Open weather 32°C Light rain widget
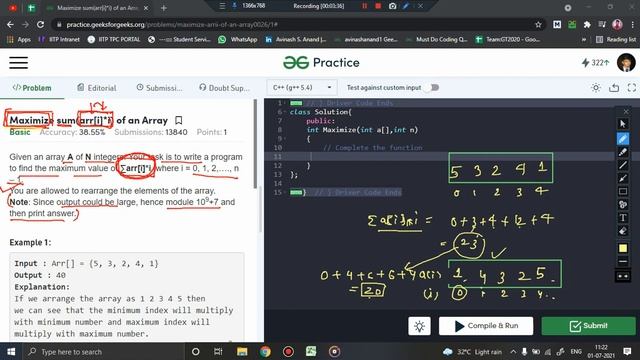640x360 pixels. pyautogui.click(x=472, y=351)
